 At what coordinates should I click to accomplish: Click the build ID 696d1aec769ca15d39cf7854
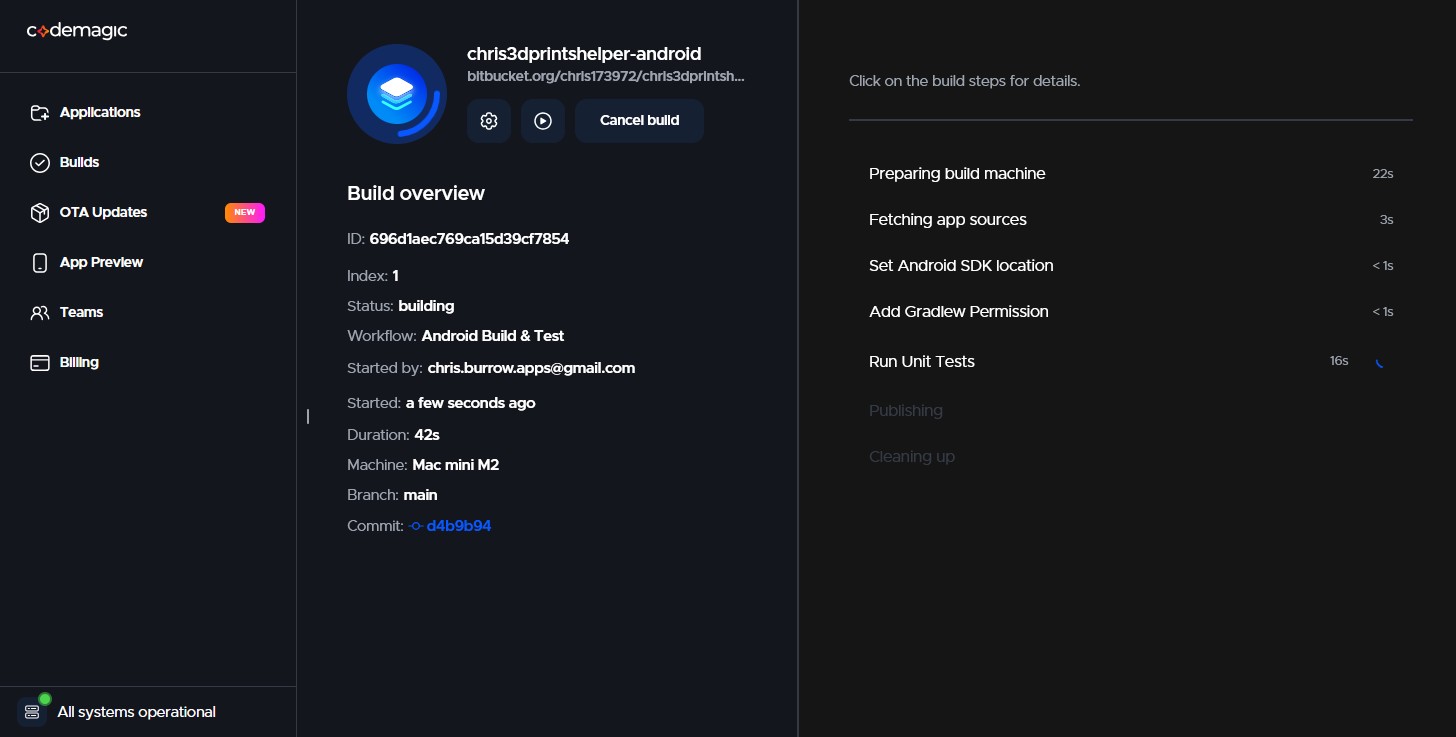point(469,239)
